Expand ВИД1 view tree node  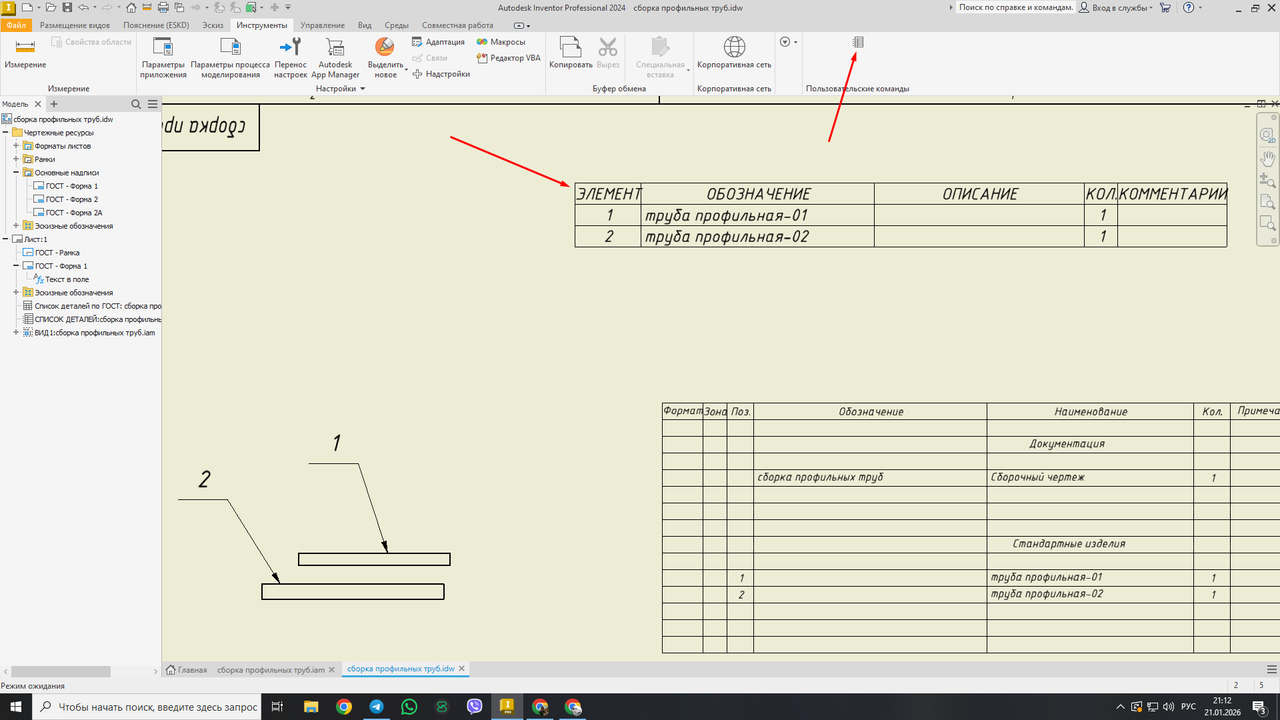pyautogui.click(x=16, y=332)
